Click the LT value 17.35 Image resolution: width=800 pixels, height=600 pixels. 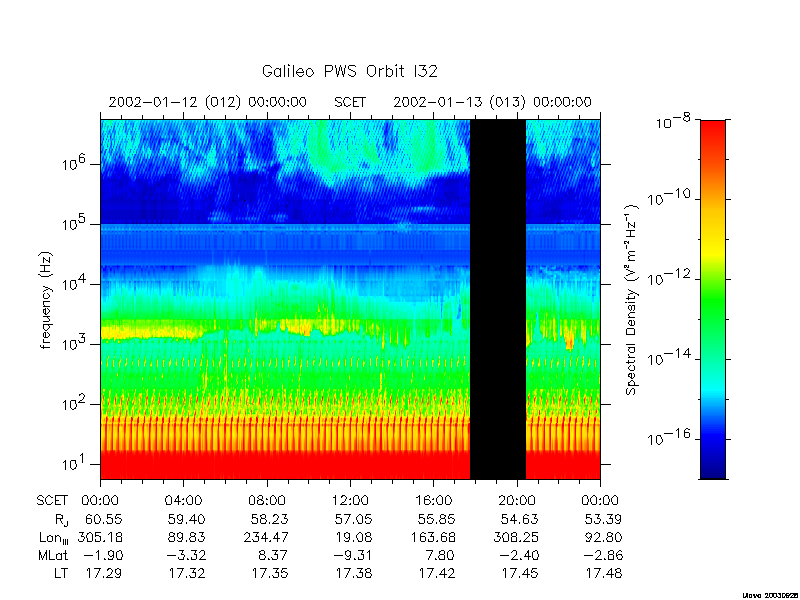click(270, 574)
